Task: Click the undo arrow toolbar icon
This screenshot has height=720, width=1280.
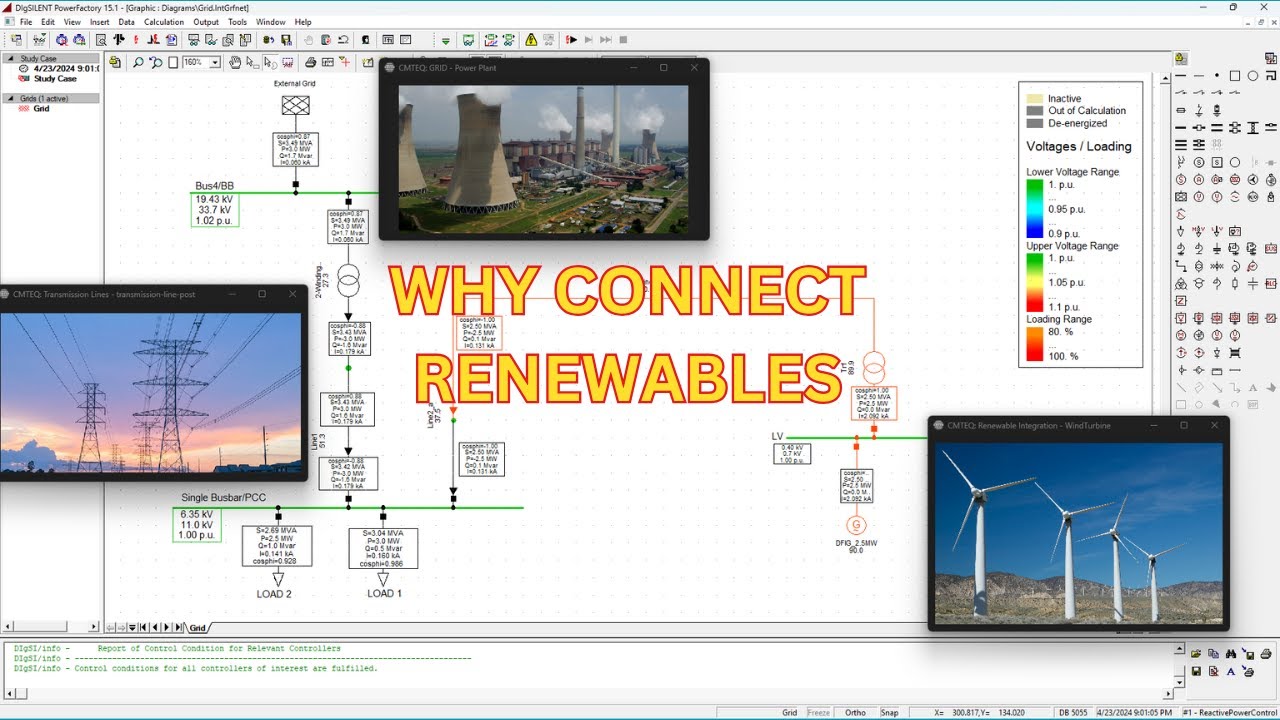Action: tap(343, 39)
